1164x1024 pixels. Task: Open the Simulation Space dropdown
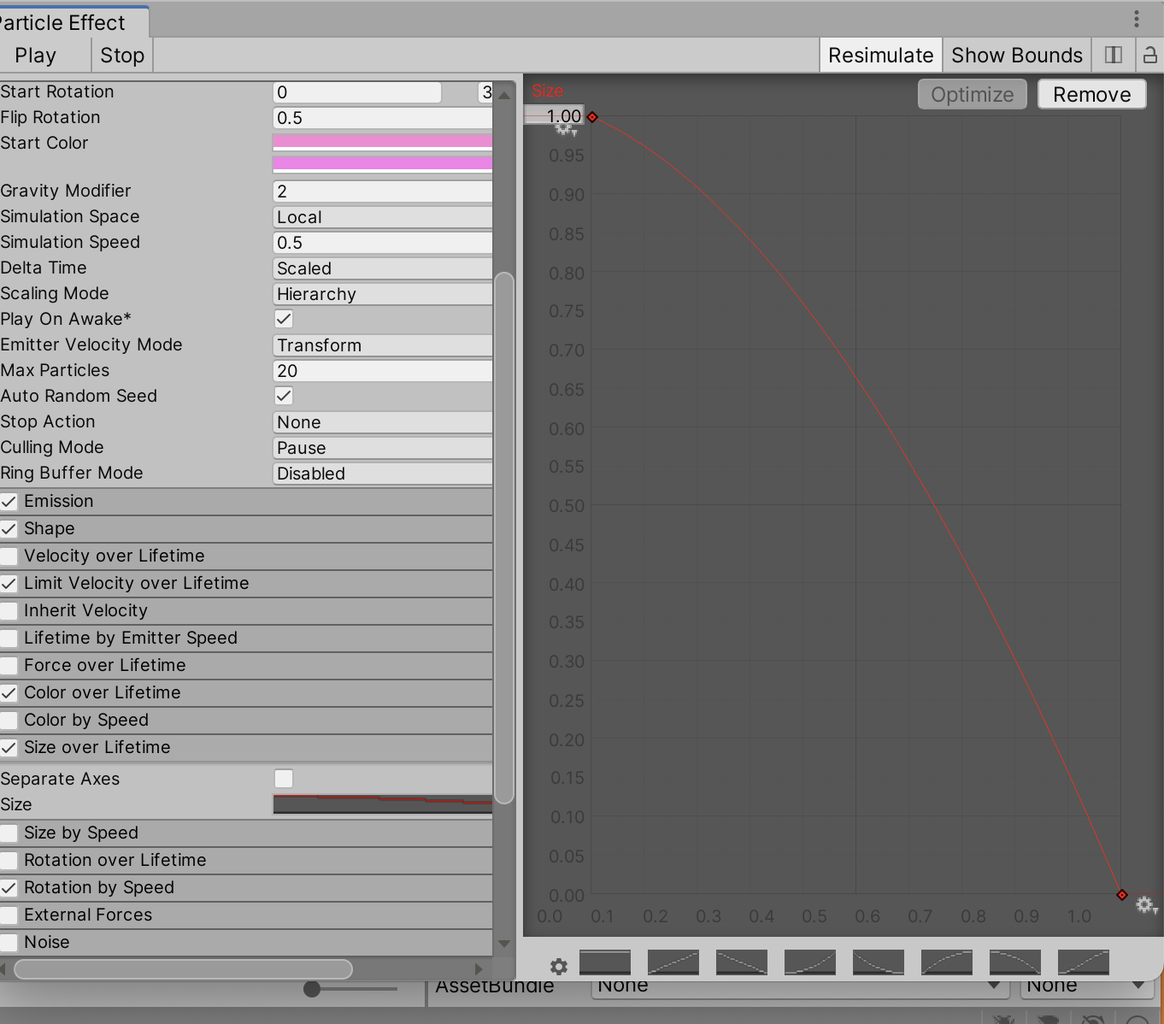383,217
